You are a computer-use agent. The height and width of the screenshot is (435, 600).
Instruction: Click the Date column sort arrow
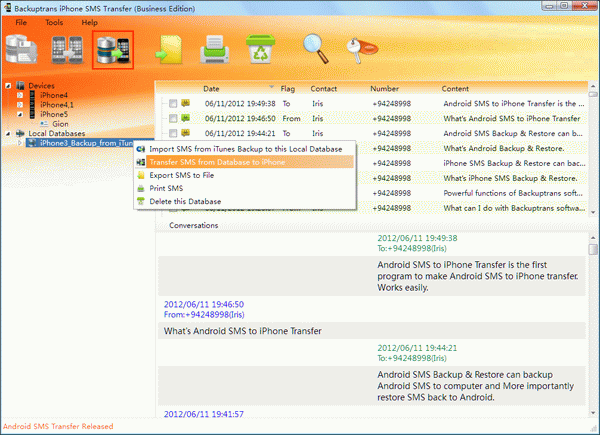271,87
